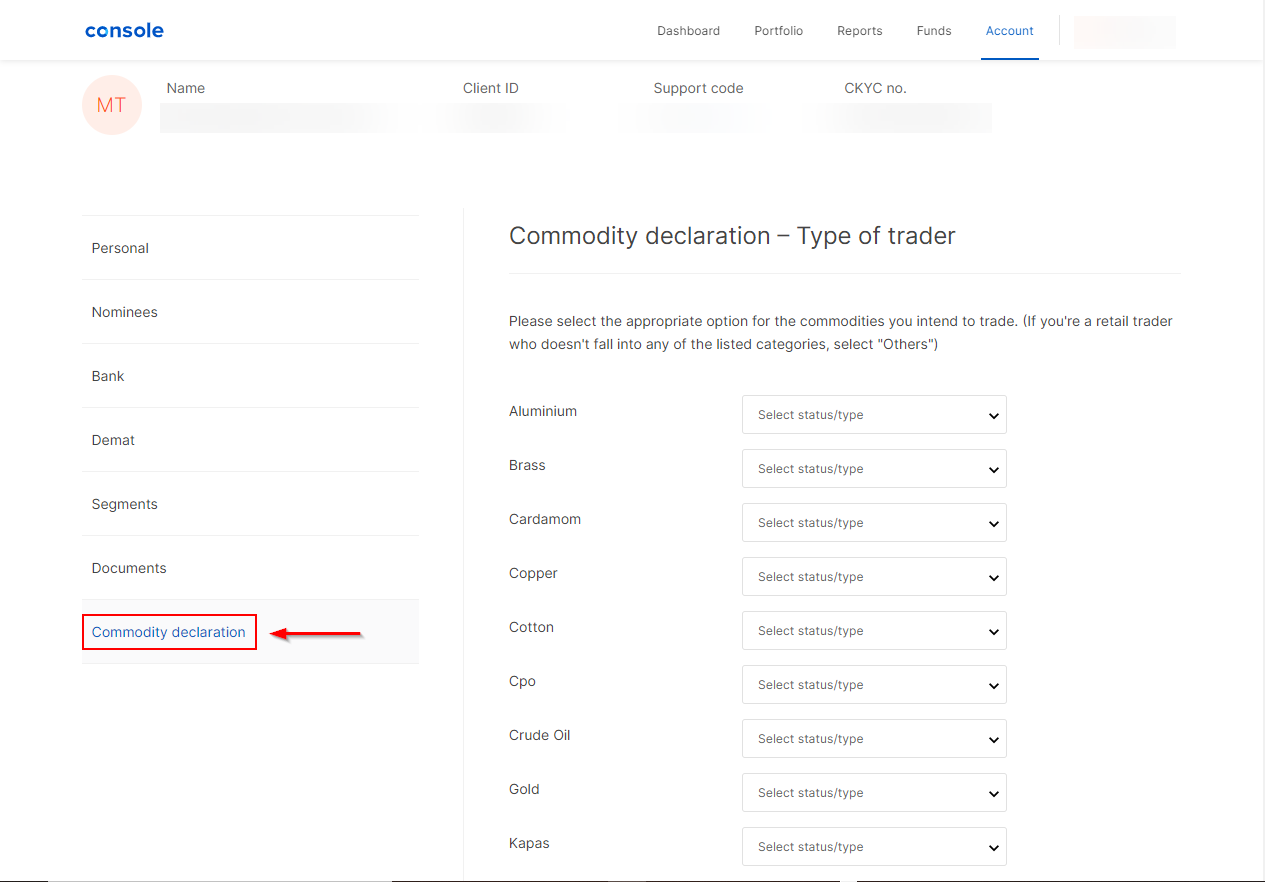1265x882 pixels.
Task: View the Segments section
Action: [x=250, y=504]
